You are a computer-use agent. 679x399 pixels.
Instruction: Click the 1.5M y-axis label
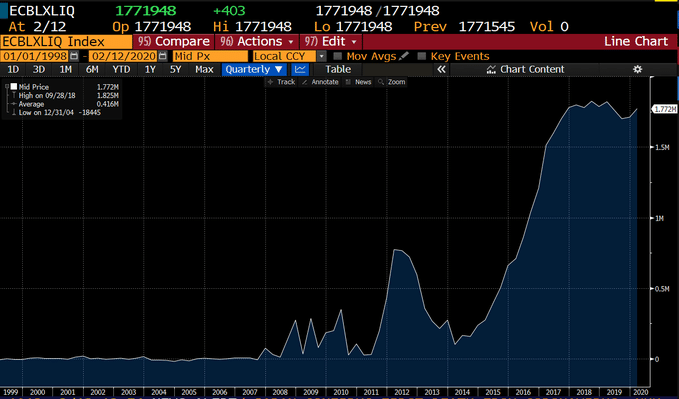[x=662, y=147]
